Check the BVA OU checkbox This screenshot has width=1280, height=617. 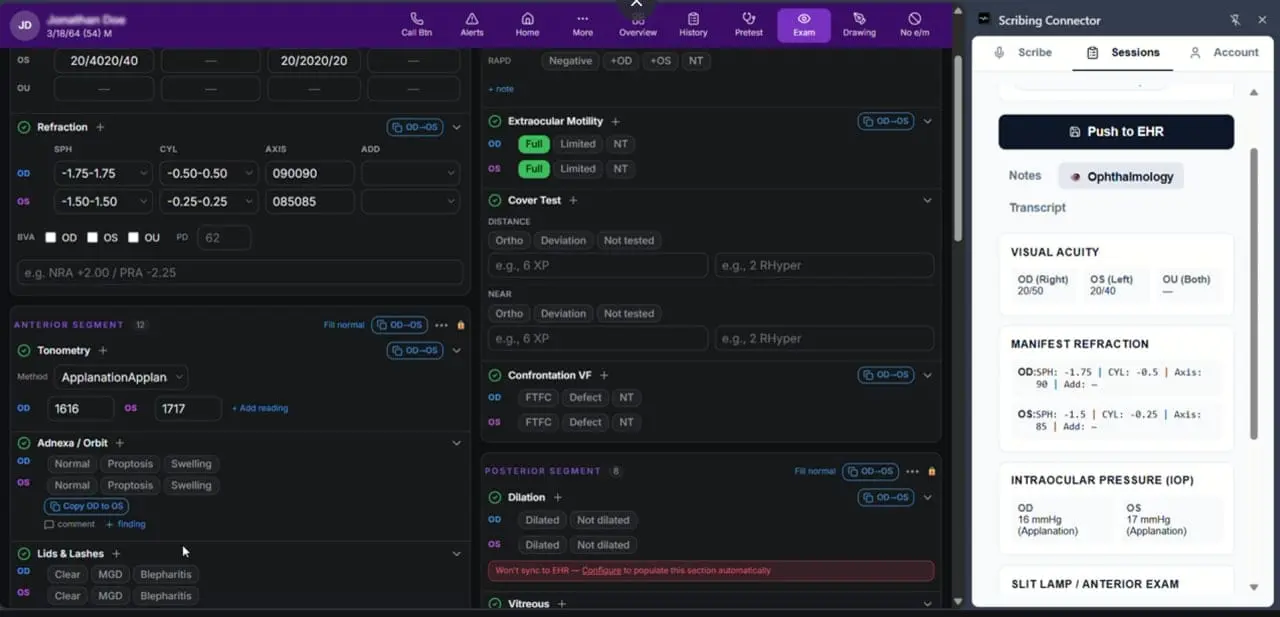pos(134,238)
